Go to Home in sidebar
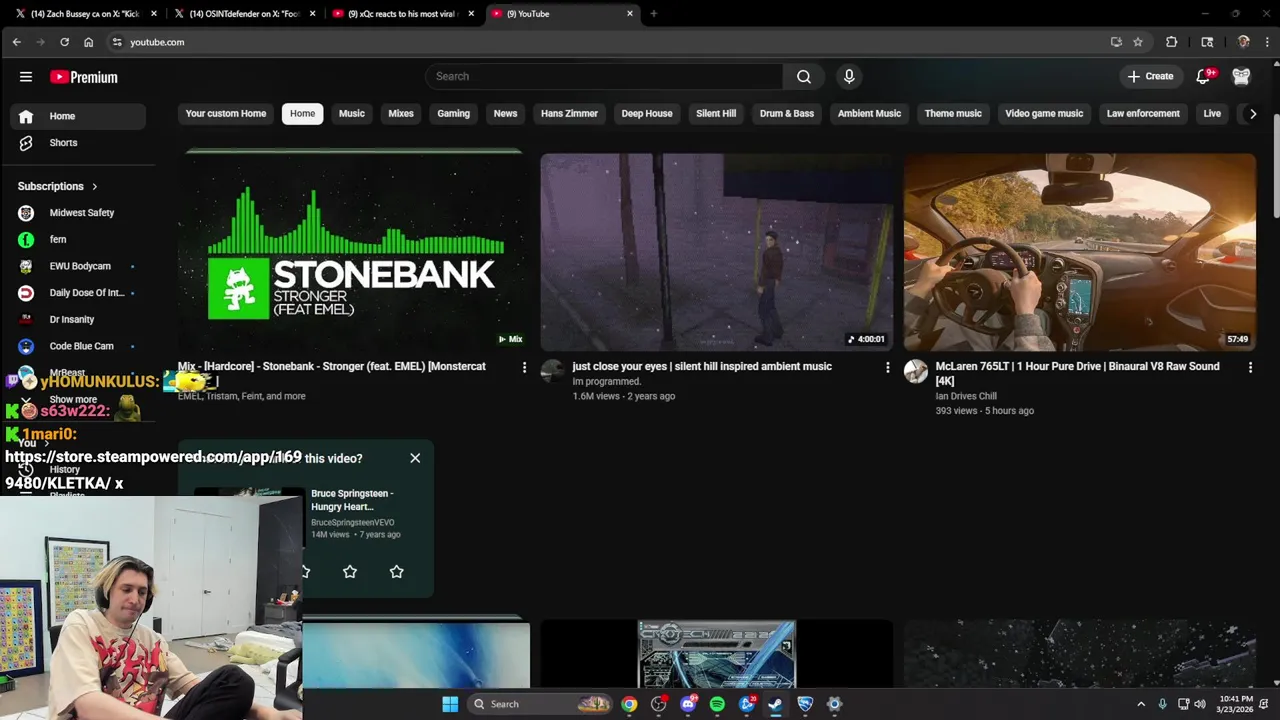This screenshot has height=720, width=1280. tap(78, 116)
